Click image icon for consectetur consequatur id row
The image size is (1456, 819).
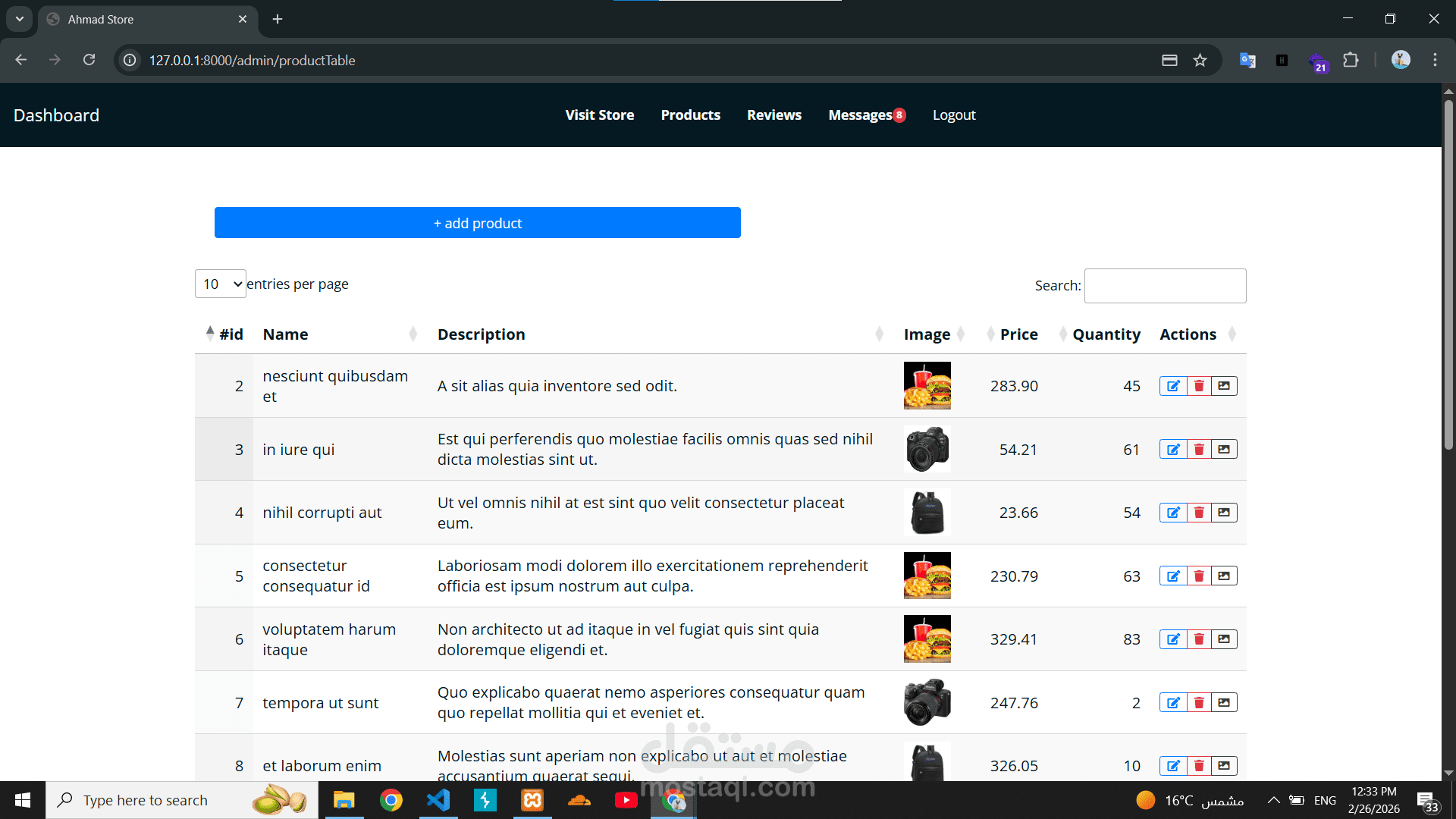pos(1224,576)
